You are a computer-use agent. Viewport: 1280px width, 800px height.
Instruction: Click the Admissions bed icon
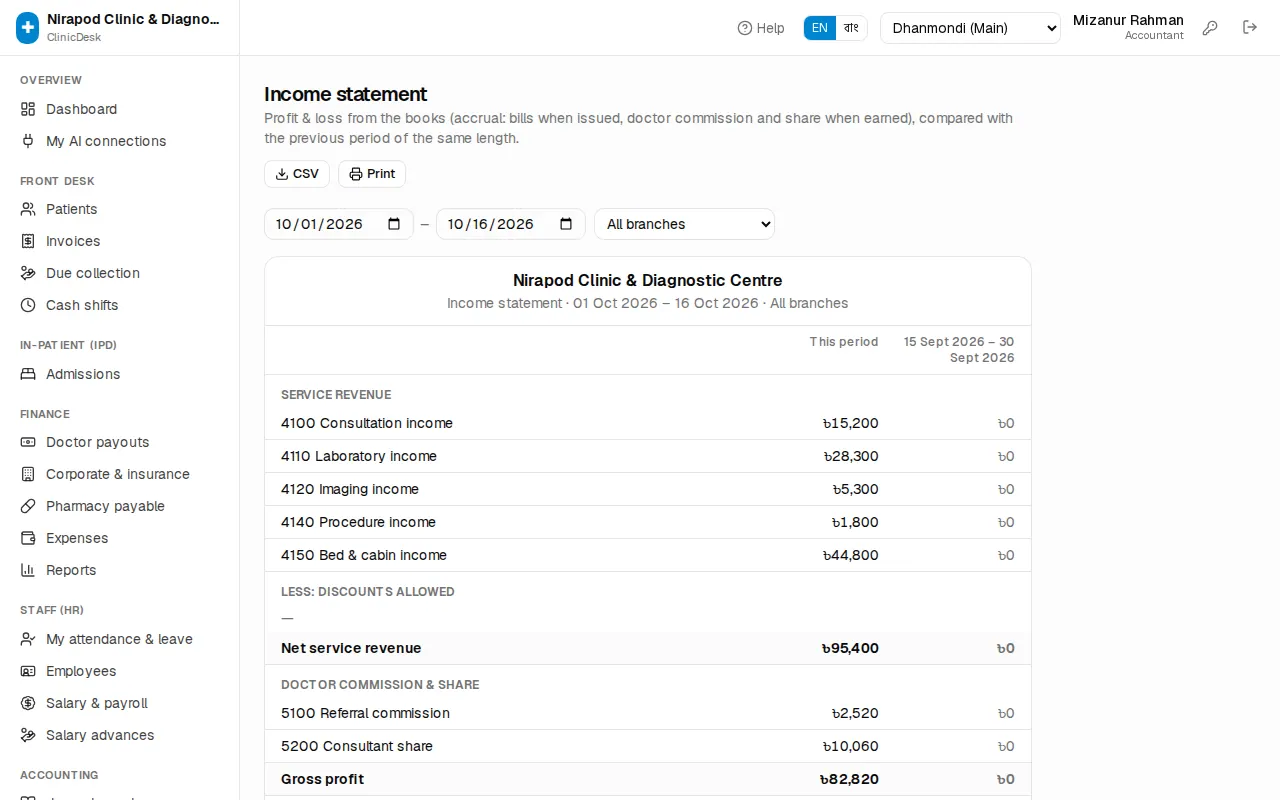28,374
